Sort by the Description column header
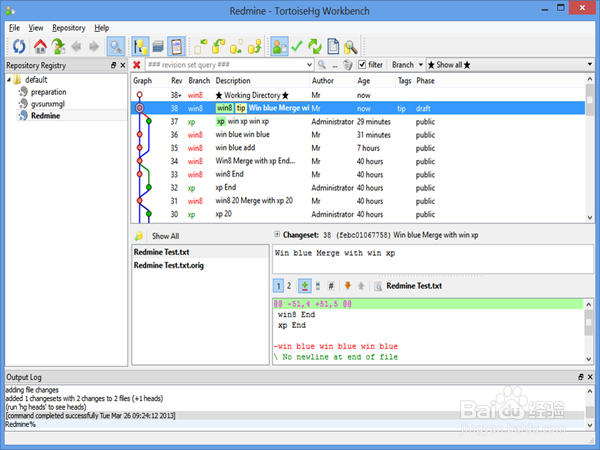The height and width of the screenshot is (450, 600). [233, 81]
